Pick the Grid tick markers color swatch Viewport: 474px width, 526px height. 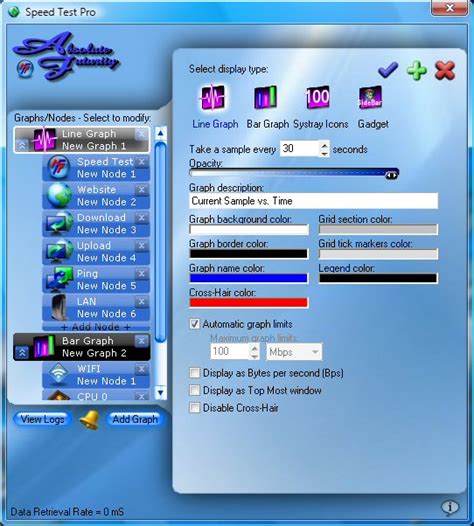378,254
